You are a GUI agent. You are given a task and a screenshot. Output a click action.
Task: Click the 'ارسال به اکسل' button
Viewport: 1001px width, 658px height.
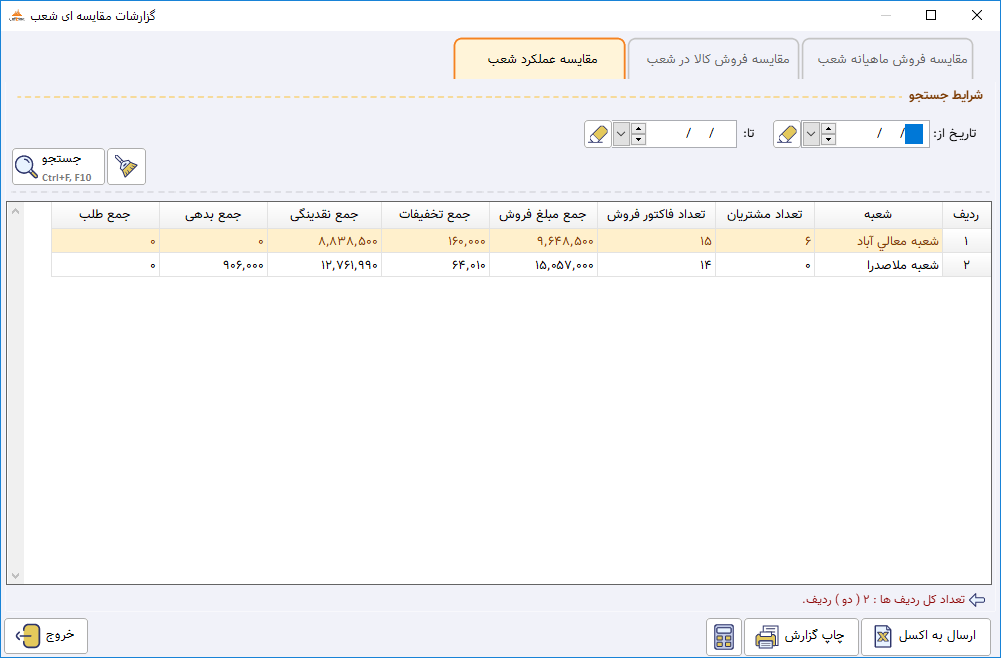pos(926,636)
